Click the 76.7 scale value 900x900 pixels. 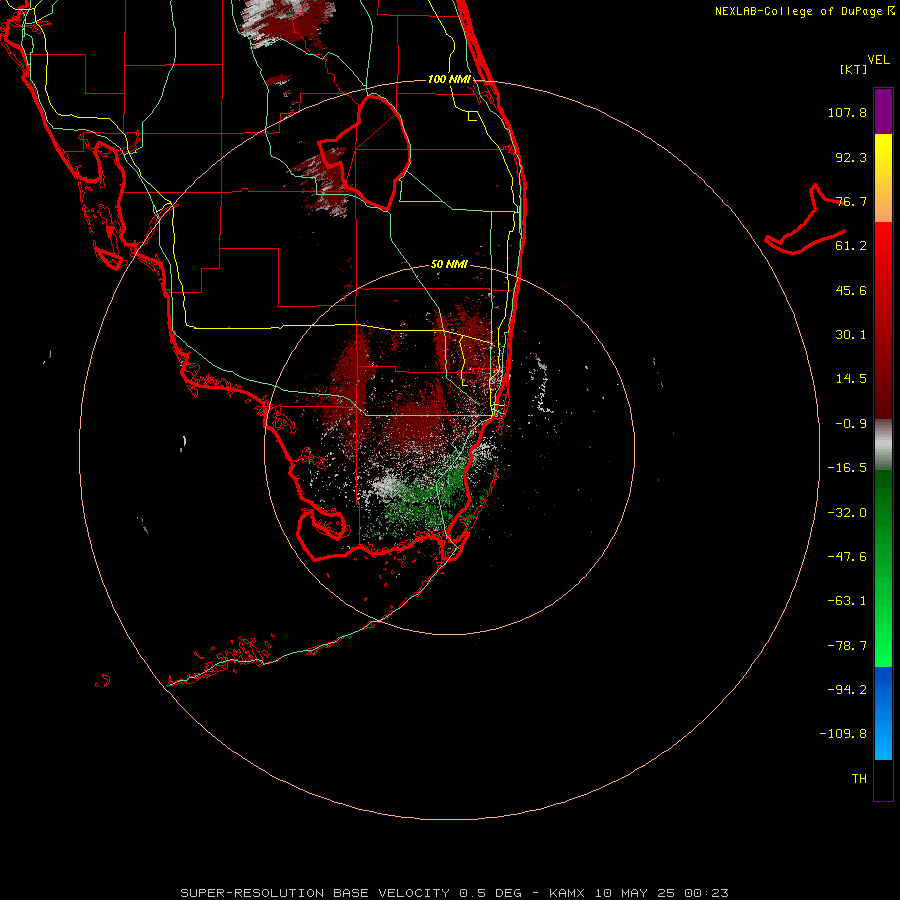[851, 201]
